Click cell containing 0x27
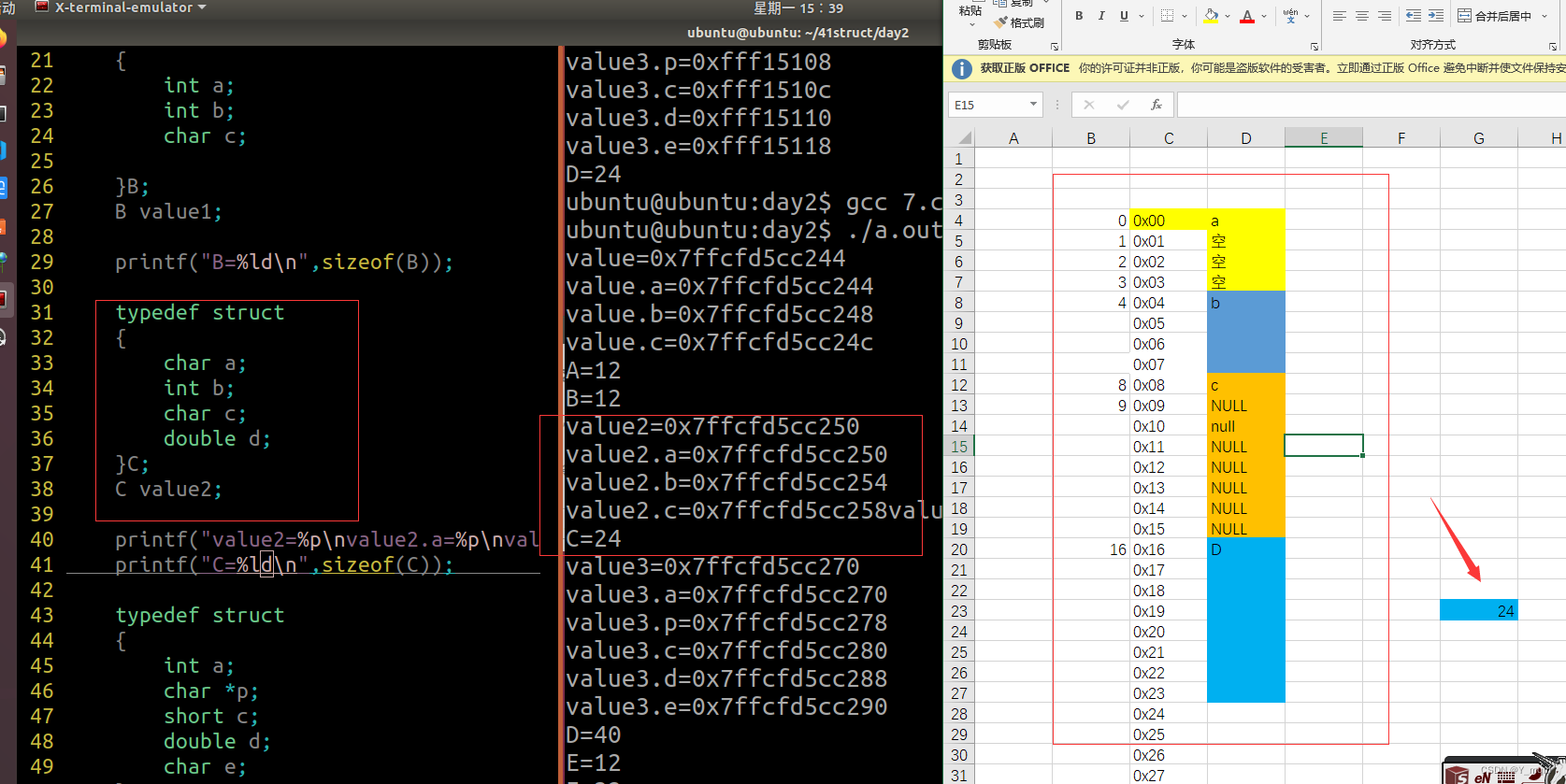 [x=1169, y=776]
